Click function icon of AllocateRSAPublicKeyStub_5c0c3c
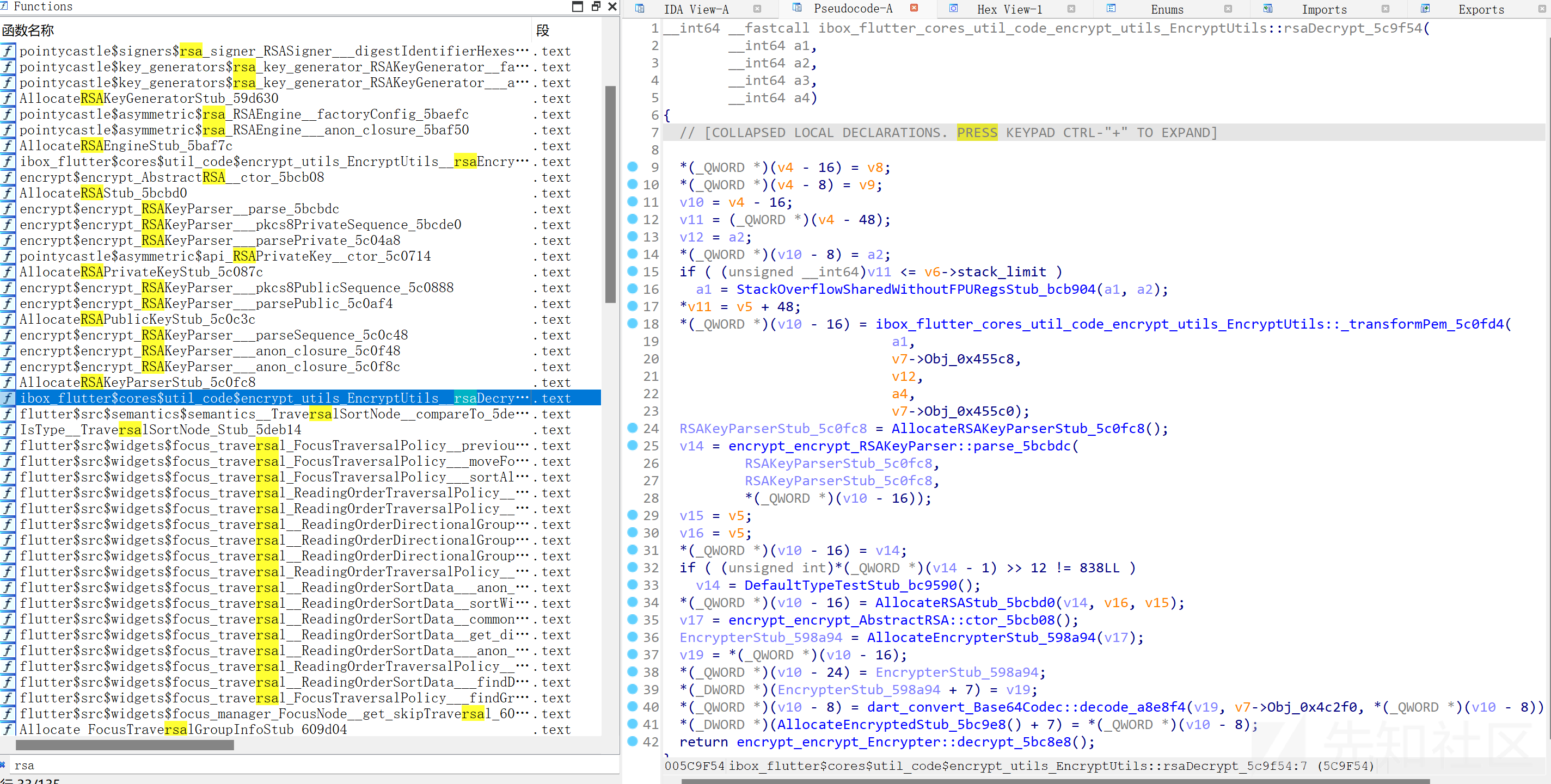Screen dimensions: 1551x784 coord(8,319)
